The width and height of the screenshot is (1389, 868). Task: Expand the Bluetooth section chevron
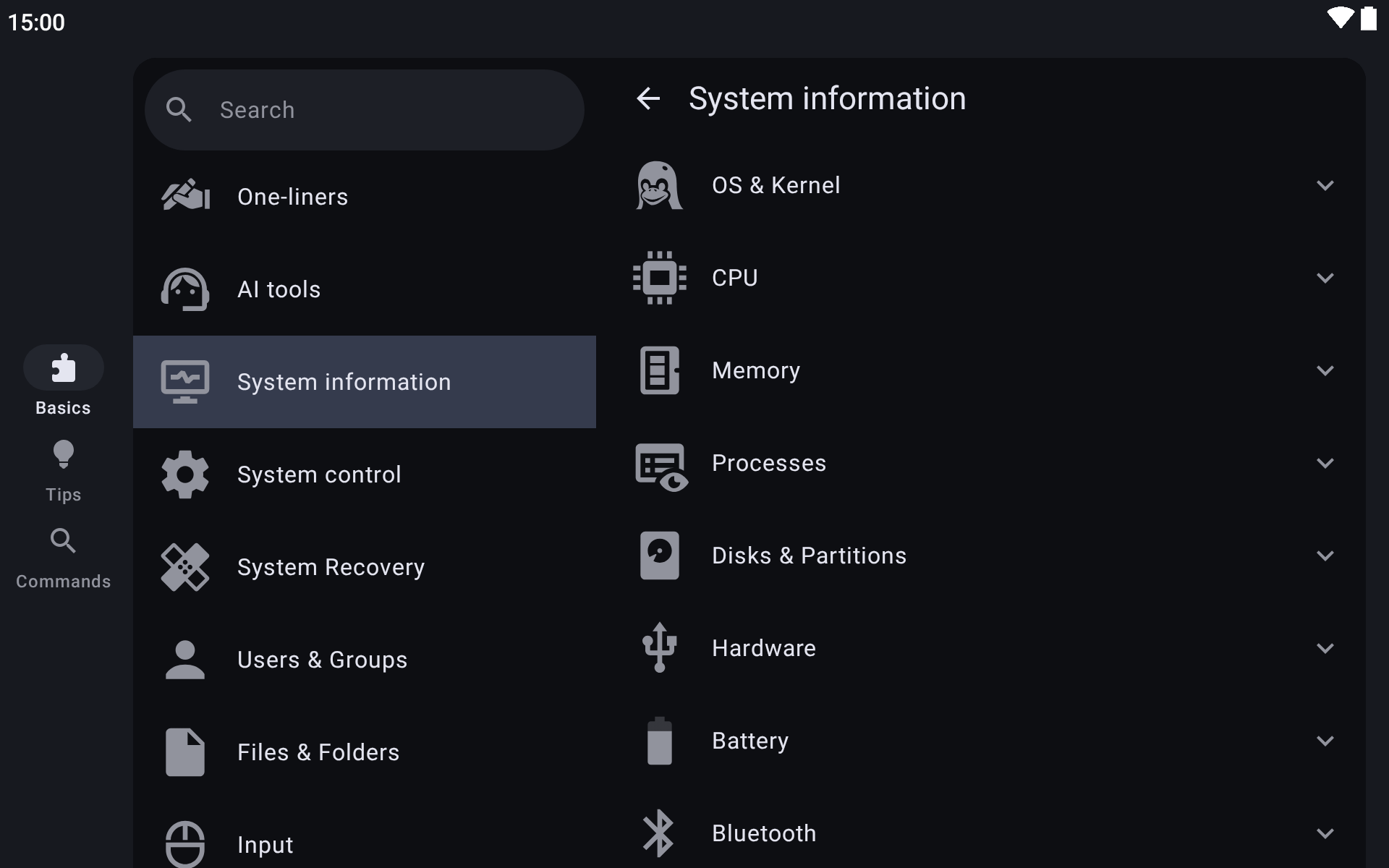tap(1325, 833)
